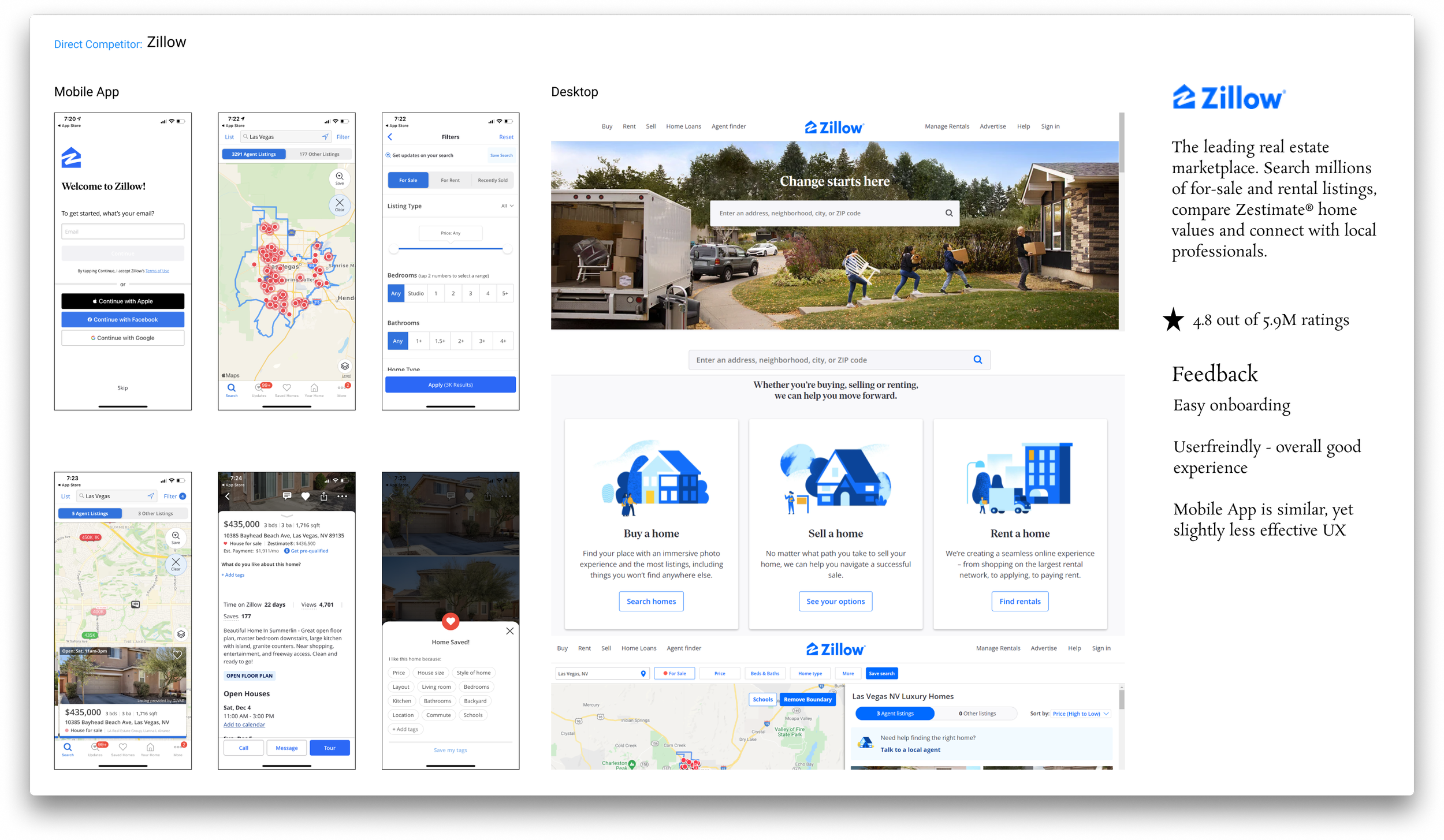Screen dimensions: 1444x840
Task: Select the Studio bedroom option
Action: point(415,293)
